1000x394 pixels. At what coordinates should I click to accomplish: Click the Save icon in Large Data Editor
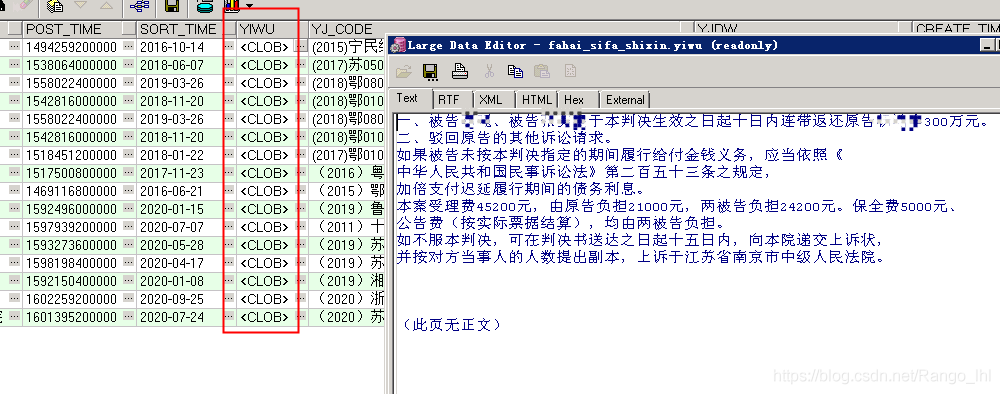coord(430,71)
